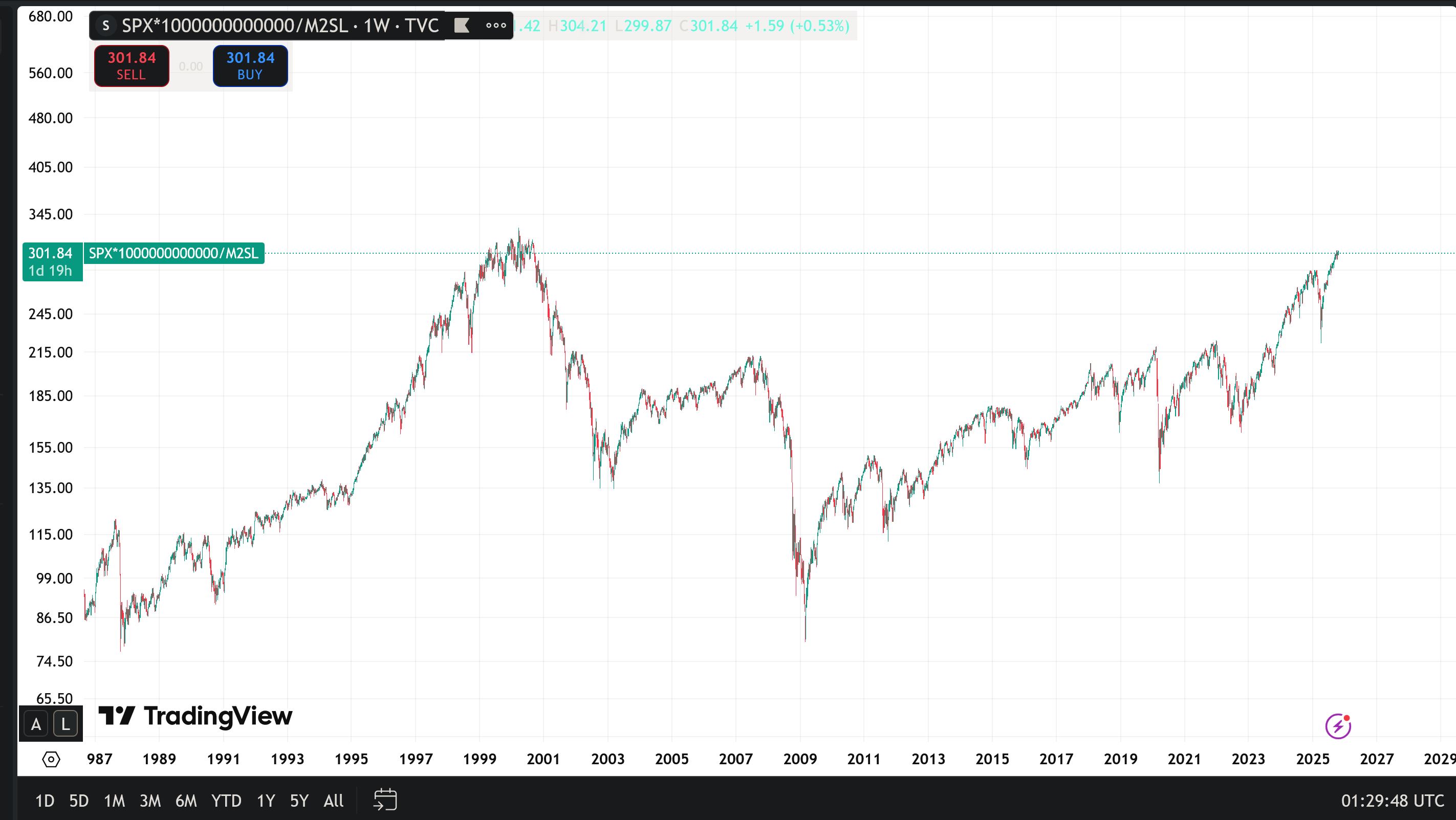Select the All time range
The image size is (1456, 820).
pyautogui.click(x=334, y=801)
